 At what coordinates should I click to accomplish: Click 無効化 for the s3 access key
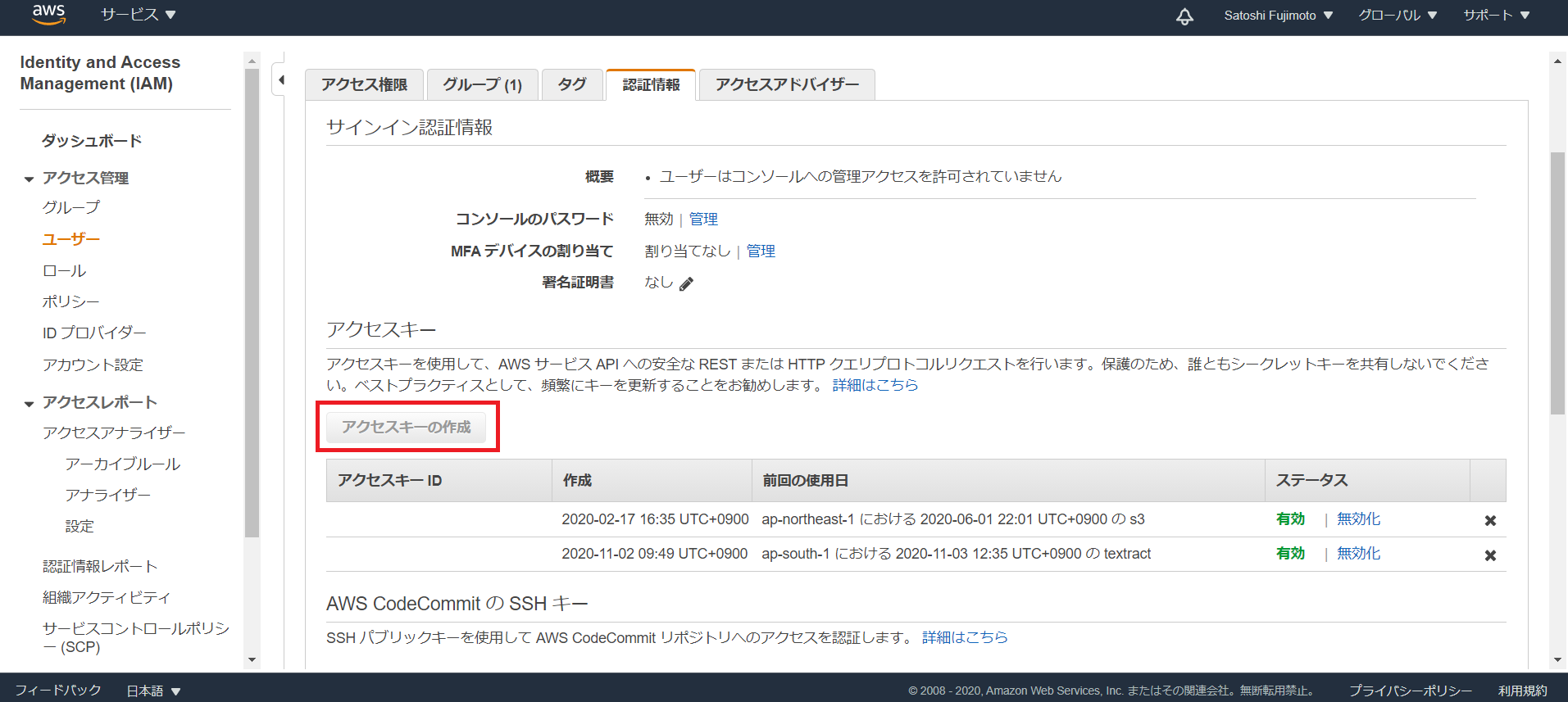(1358, 519)
